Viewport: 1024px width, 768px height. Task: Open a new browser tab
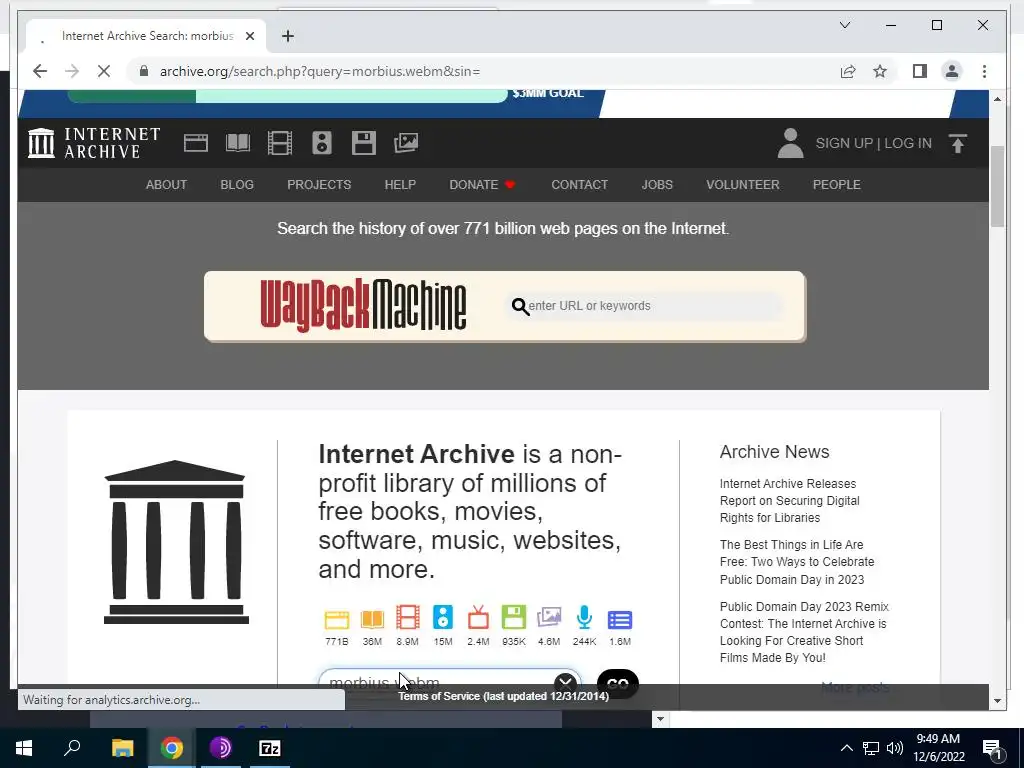click(288, 36)
